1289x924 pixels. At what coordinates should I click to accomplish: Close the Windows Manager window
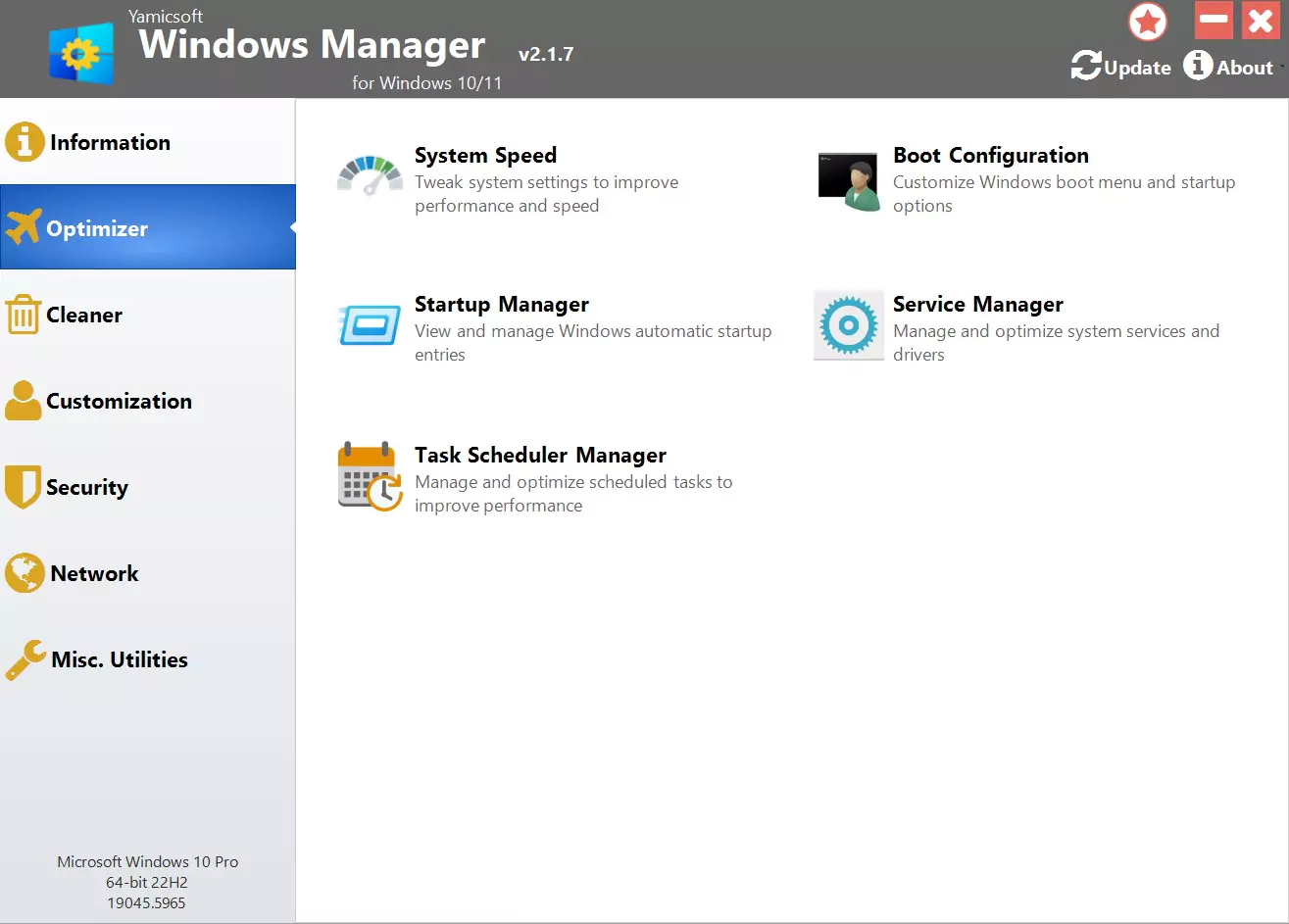click(1261, 20)
